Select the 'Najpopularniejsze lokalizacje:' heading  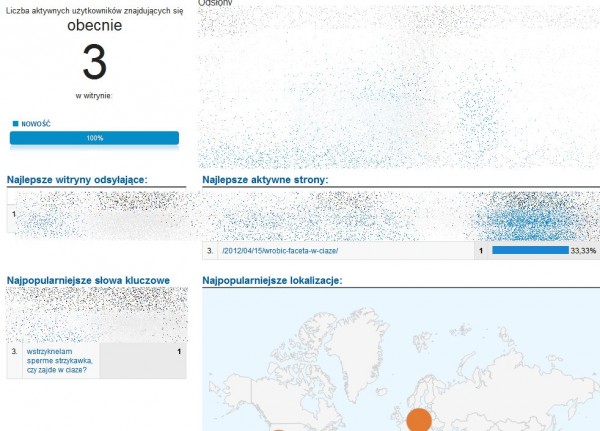click(x=272, y=281)
